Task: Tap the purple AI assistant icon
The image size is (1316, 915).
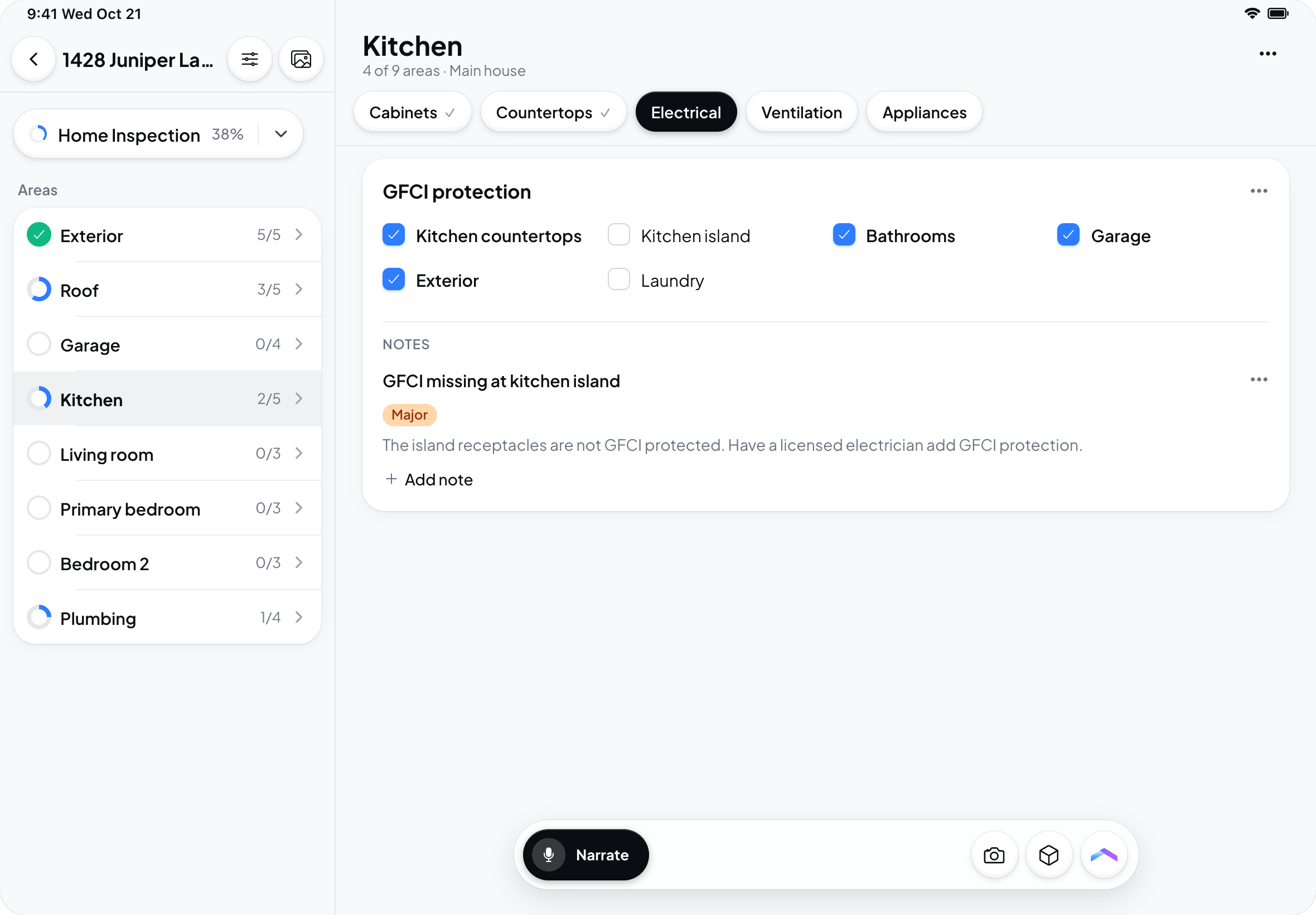Action: click(x=1104, y=855)
